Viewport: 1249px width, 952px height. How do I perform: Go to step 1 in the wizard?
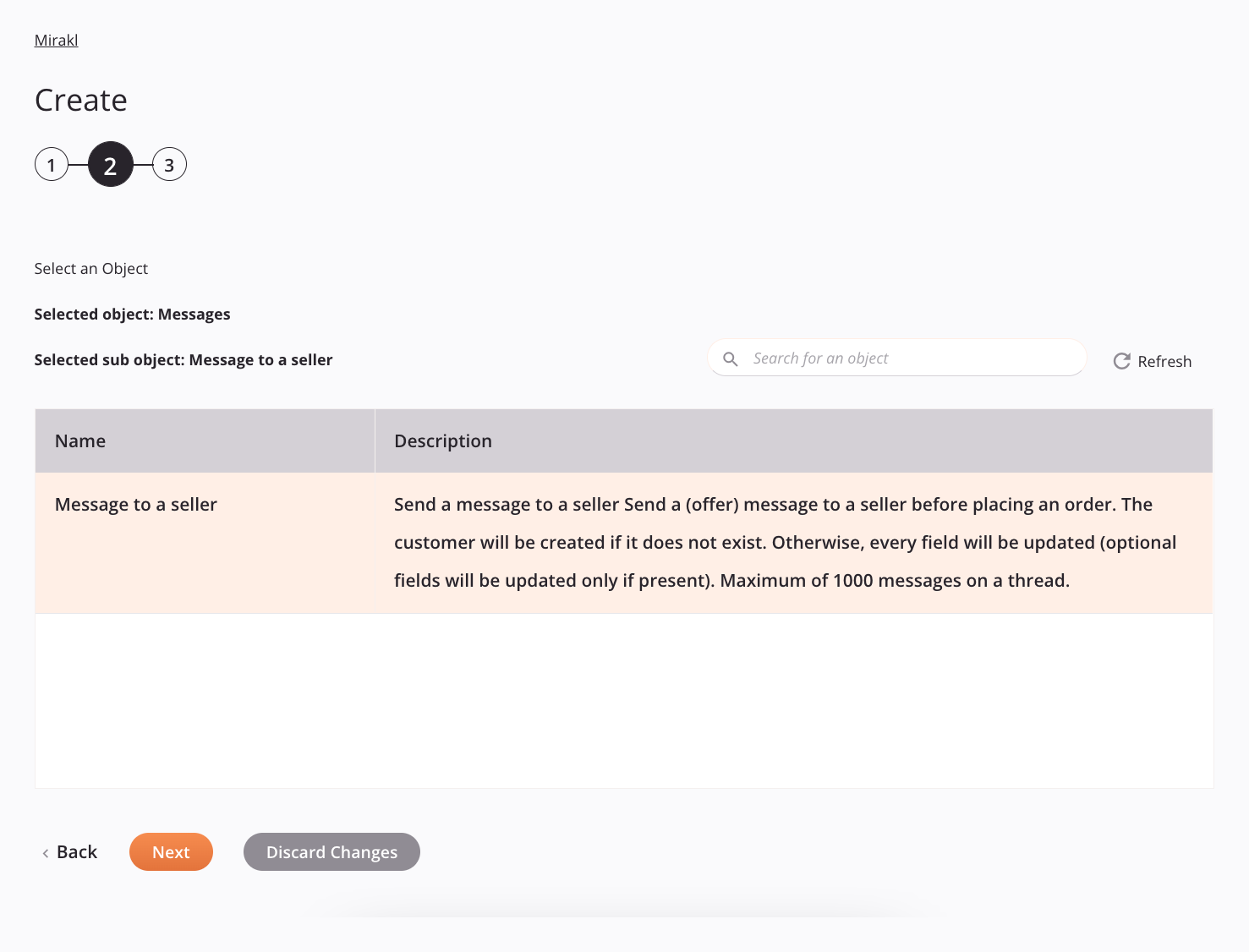pos(52,165)
